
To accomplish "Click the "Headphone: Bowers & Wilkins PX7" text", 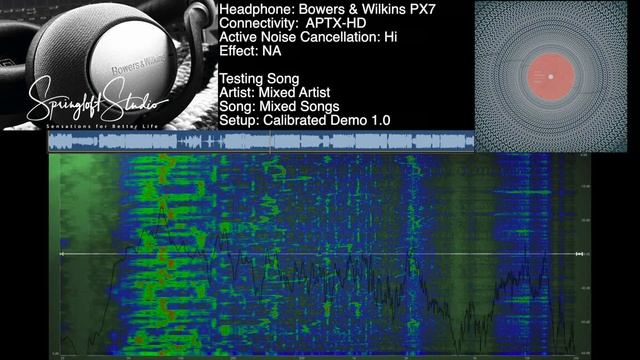I will click(327, 9).
